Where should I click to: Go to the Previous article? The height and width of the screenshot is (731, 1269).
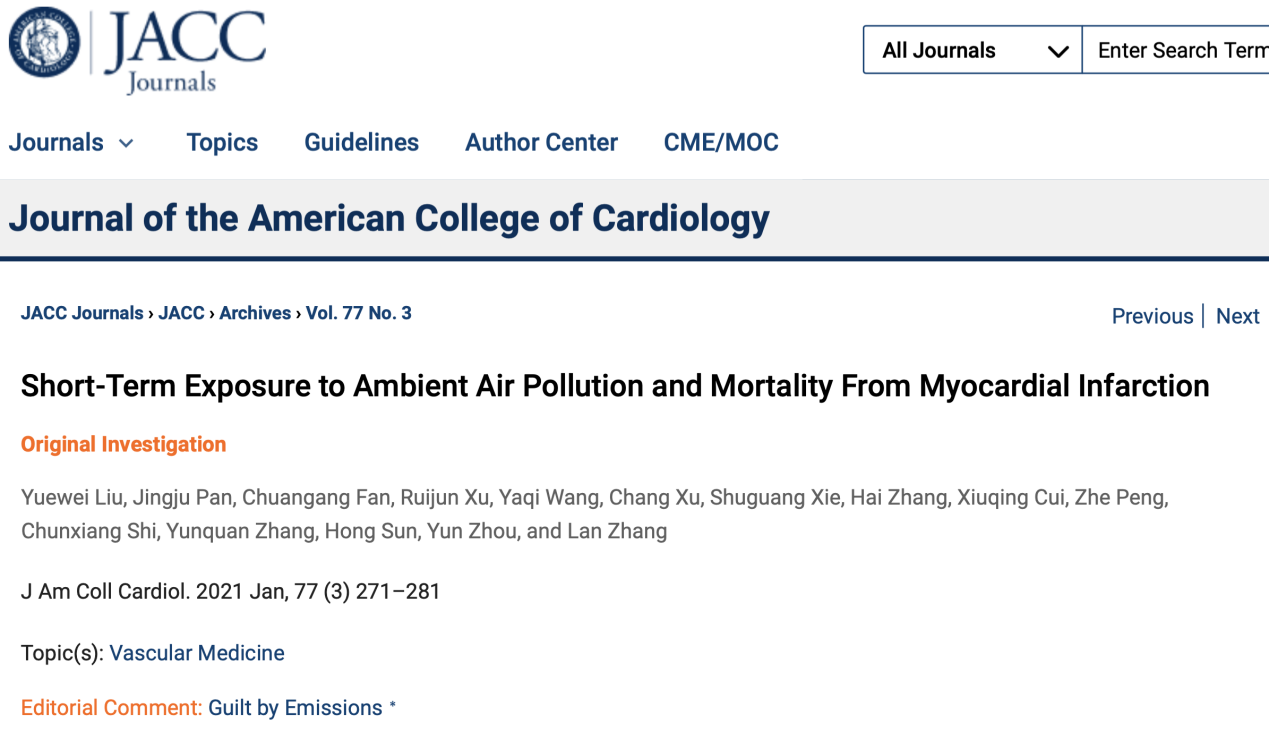[x=1152, y=316]
